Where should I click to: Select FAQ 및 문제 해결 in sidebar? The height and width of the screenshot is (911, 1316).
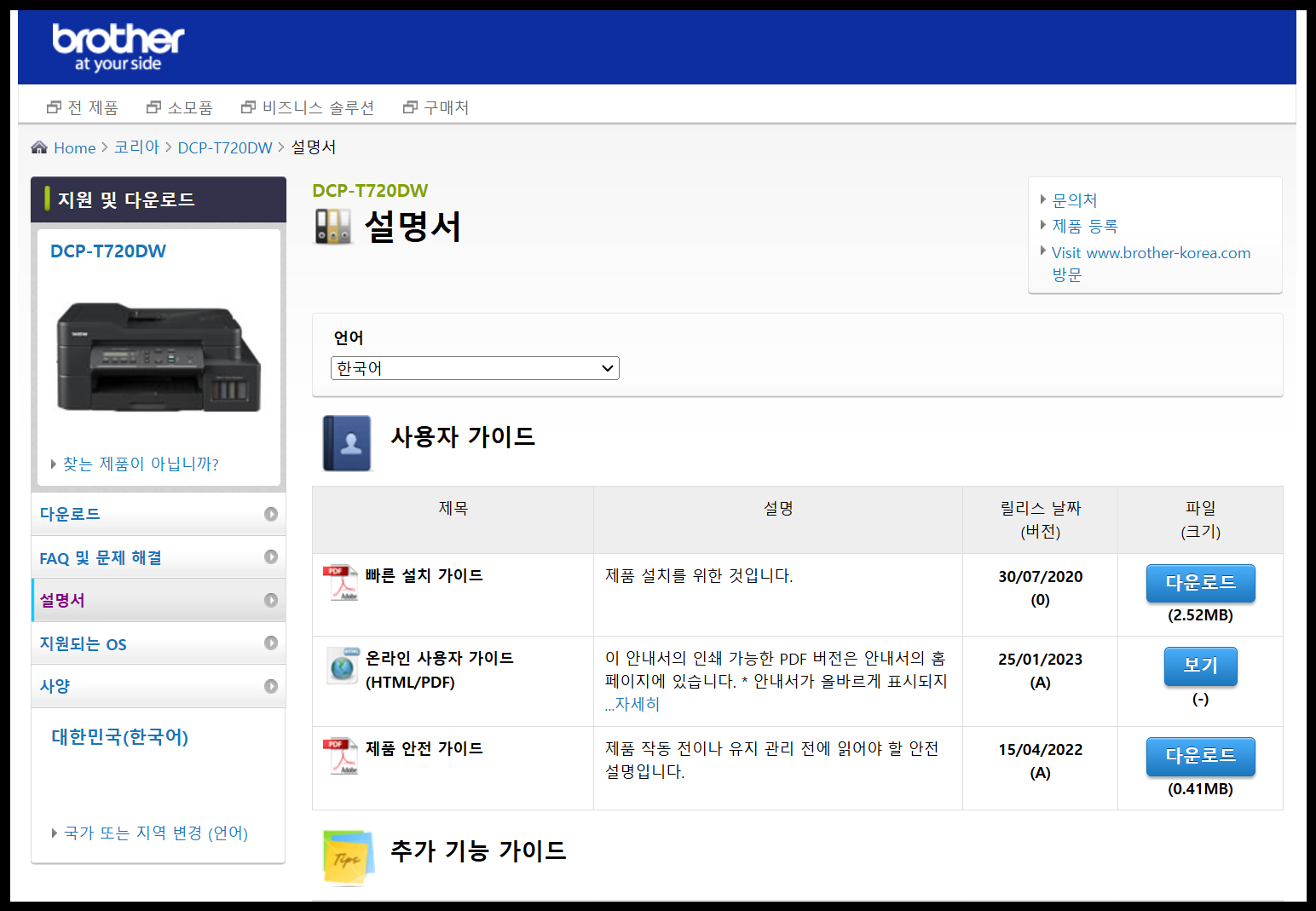tap(159, 557)
